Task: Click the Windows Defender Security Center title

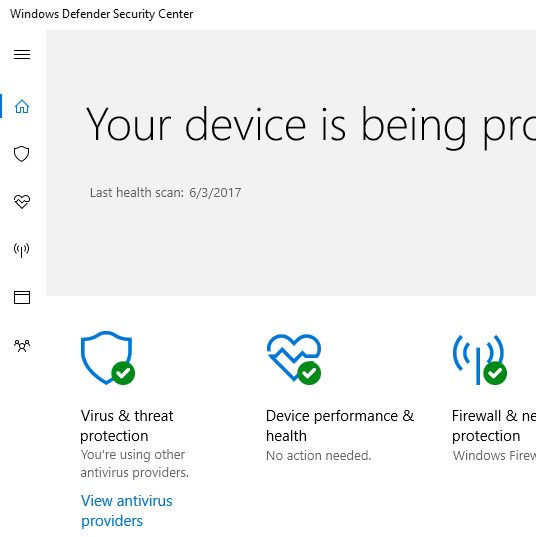Action: click(x=101, y=14)
